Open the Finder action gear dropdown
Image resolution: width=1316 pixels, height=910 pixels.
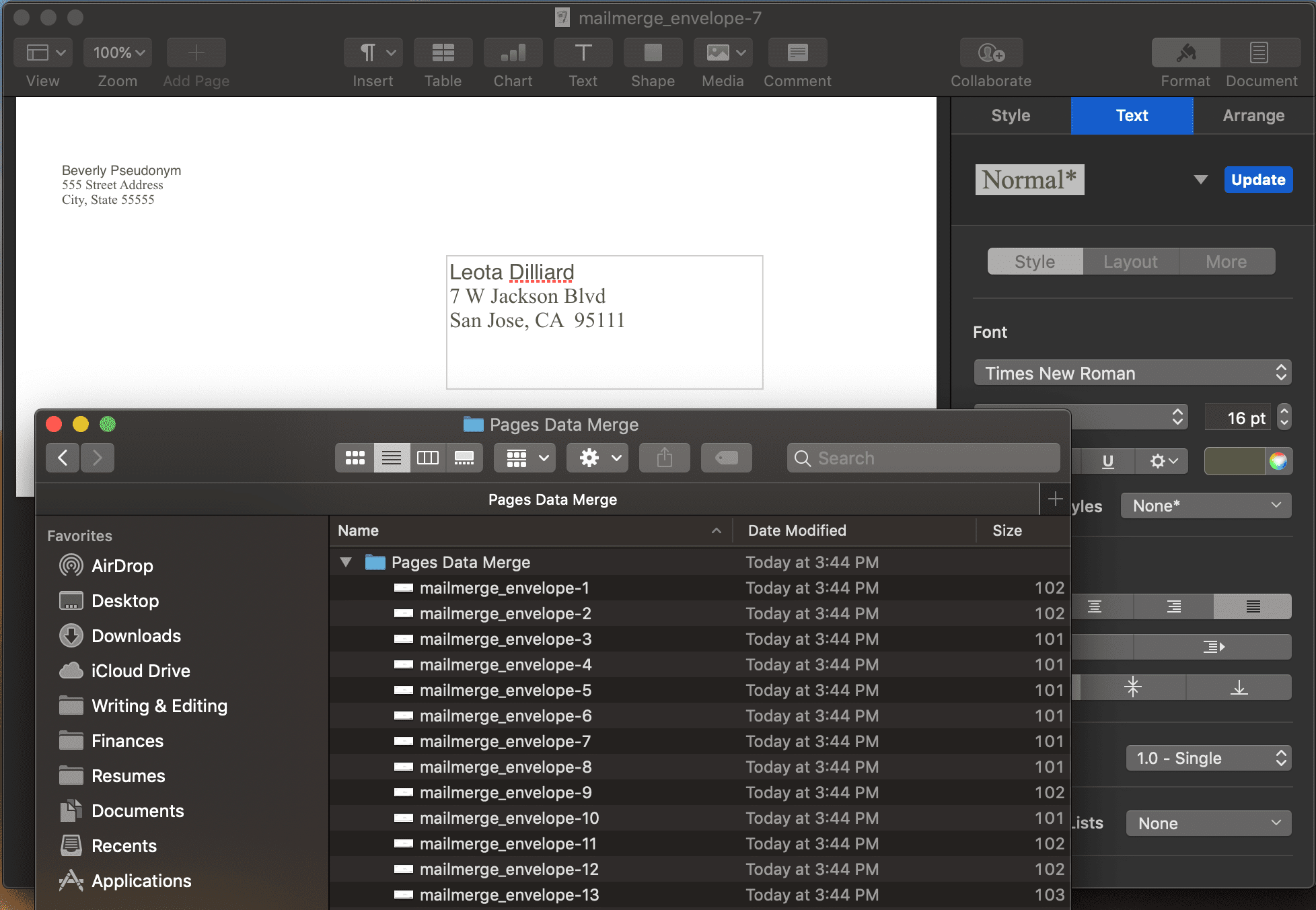(598, 458)
